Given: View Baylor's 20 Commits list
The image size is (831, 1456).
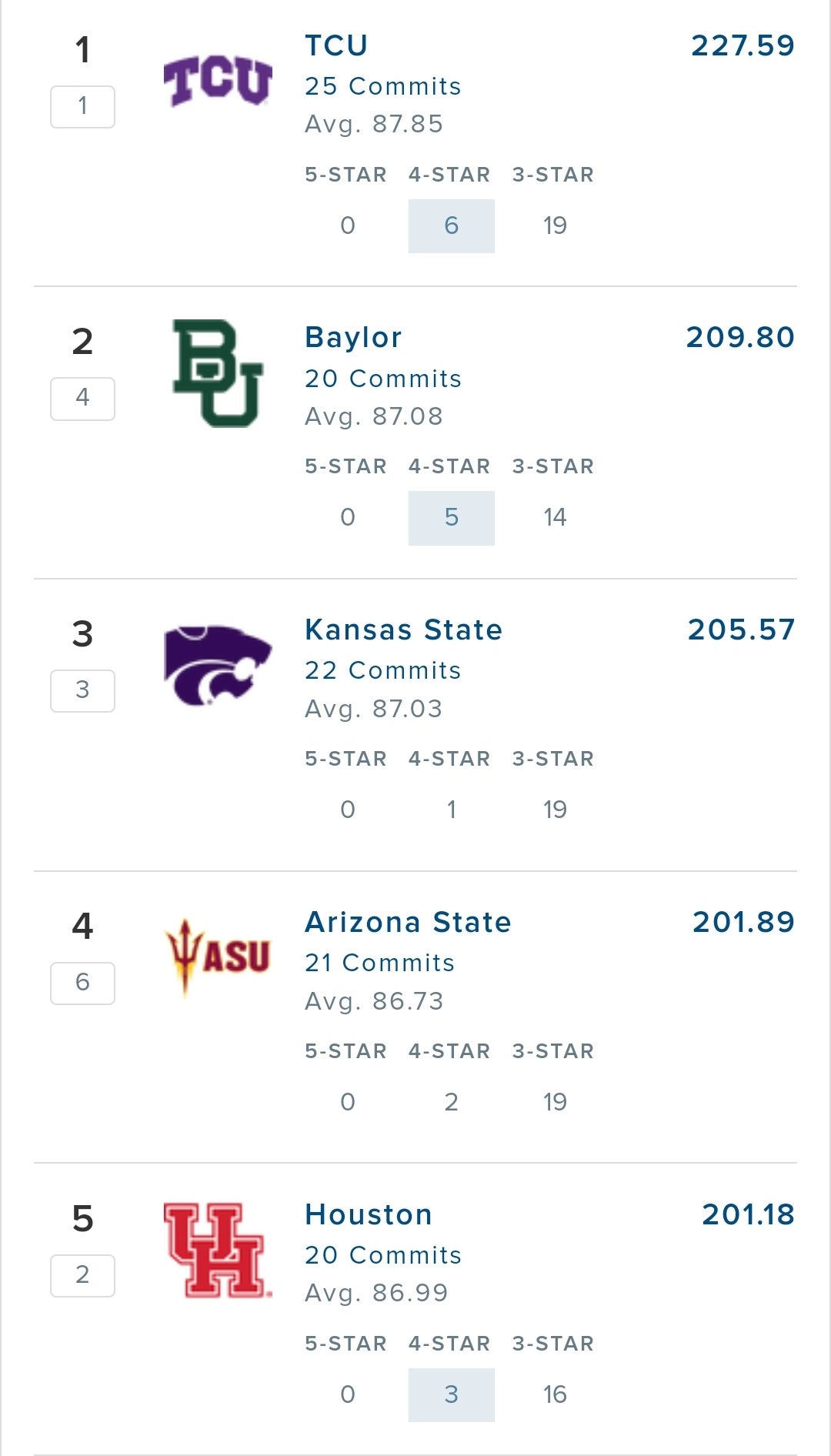Looking at the screenshot, I should click(x=382, y=379).
